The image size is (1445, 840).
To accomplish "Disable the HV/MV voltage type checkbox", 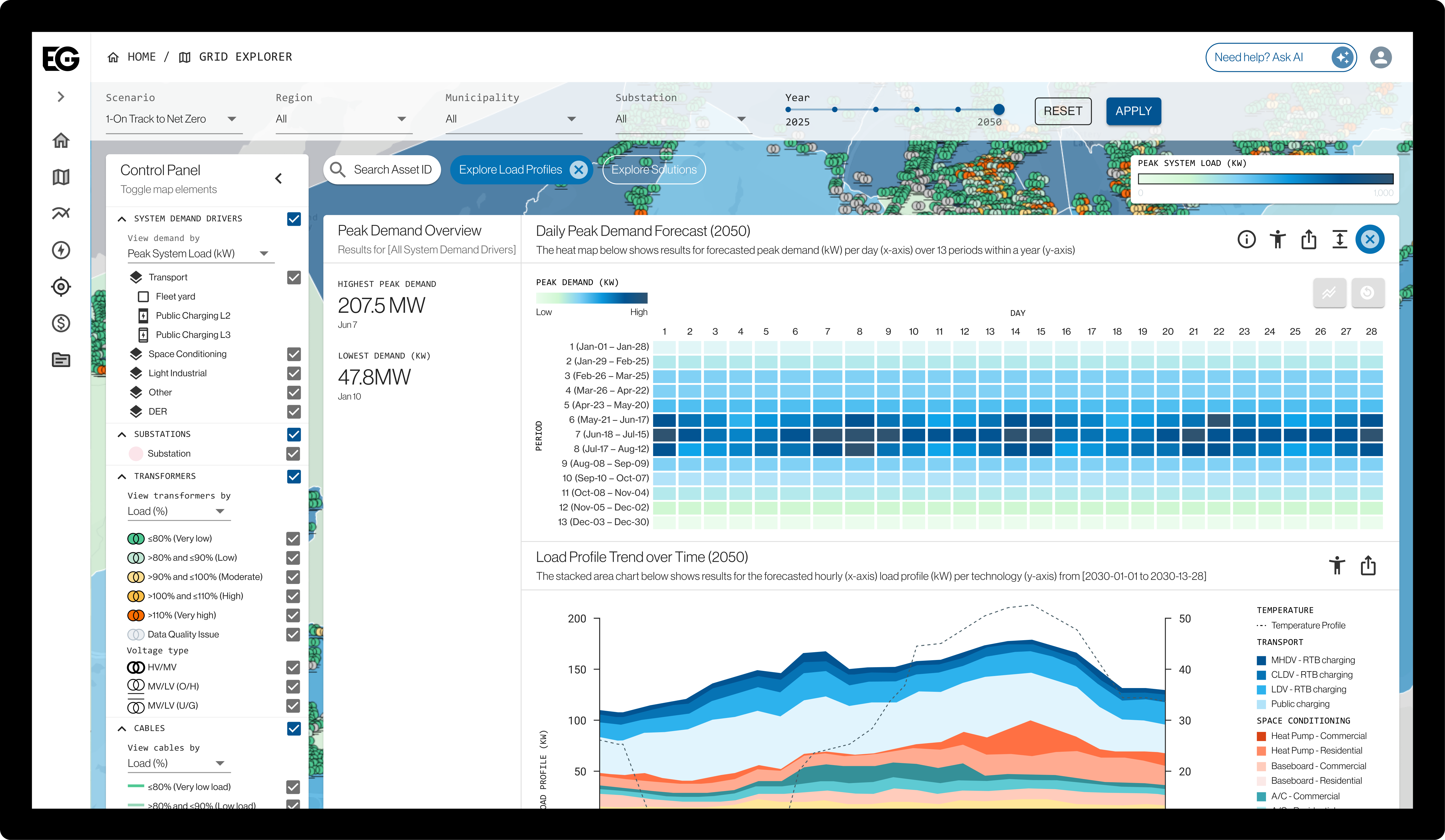I will pyautogui.click(x=293, y=667).
